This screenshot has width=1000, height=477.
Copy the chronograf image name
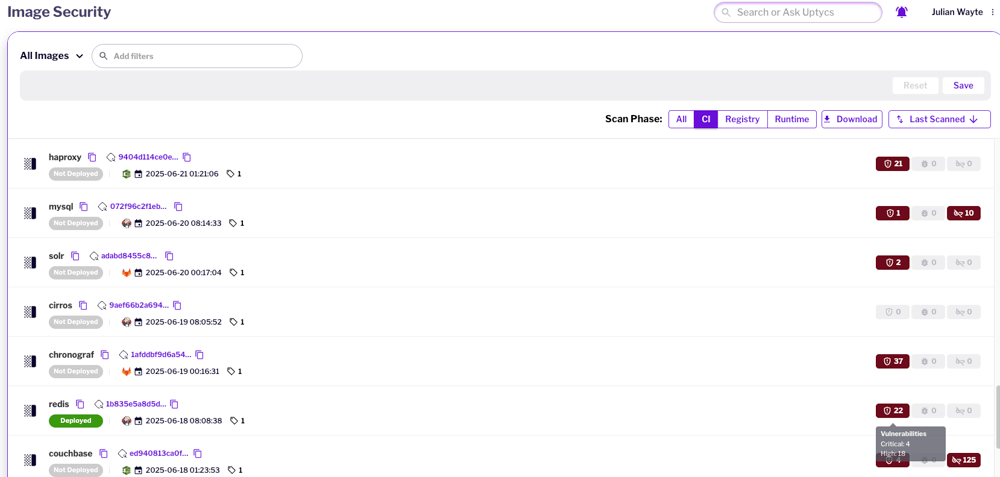tap(105, 355)
